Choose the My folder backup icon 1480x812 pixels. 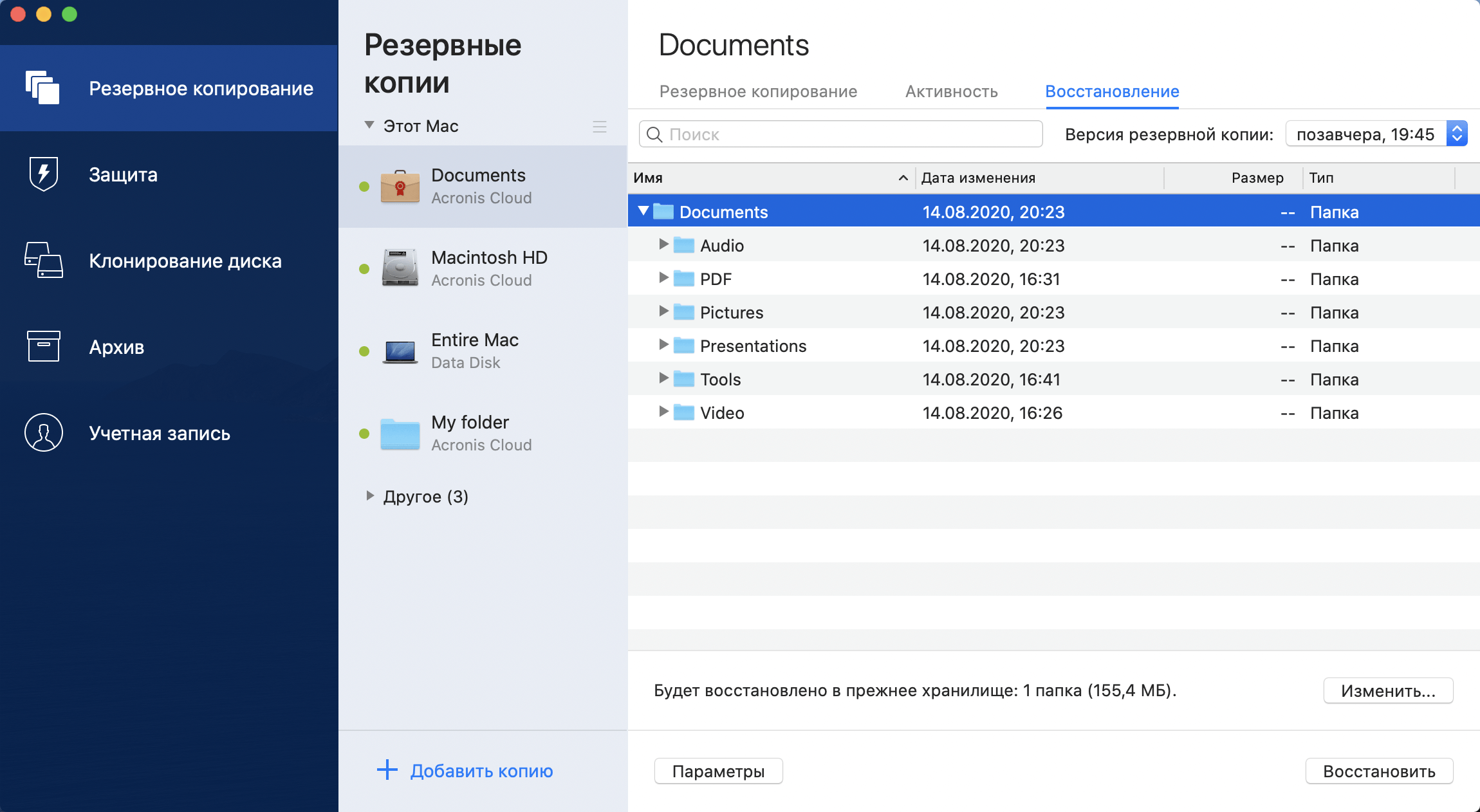pyautogui.click(x=400, y=433)
